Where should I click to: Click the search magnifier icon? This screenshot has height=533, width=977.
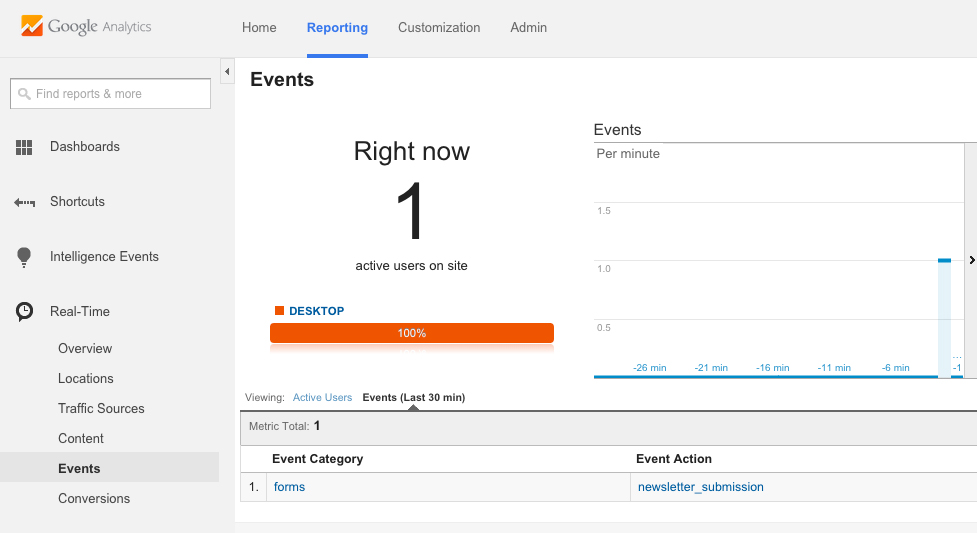point(24,94)
